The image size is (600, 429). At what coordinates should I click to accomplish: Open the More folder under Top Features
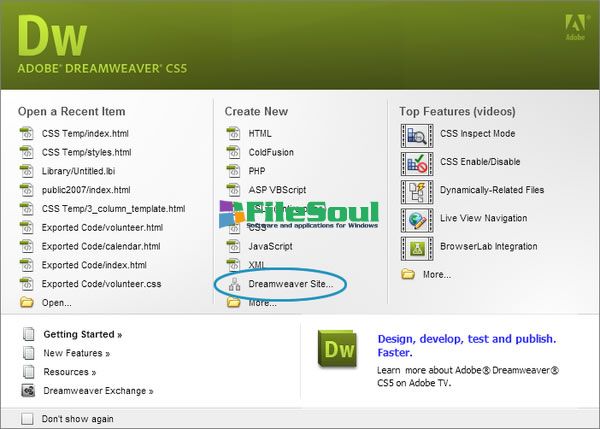[408, 273]
